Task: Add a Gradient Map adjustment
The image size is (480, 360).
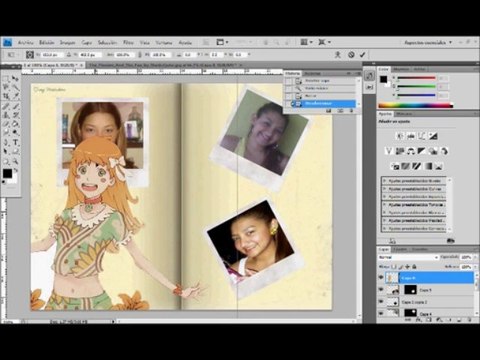Action: click(428, 166)
